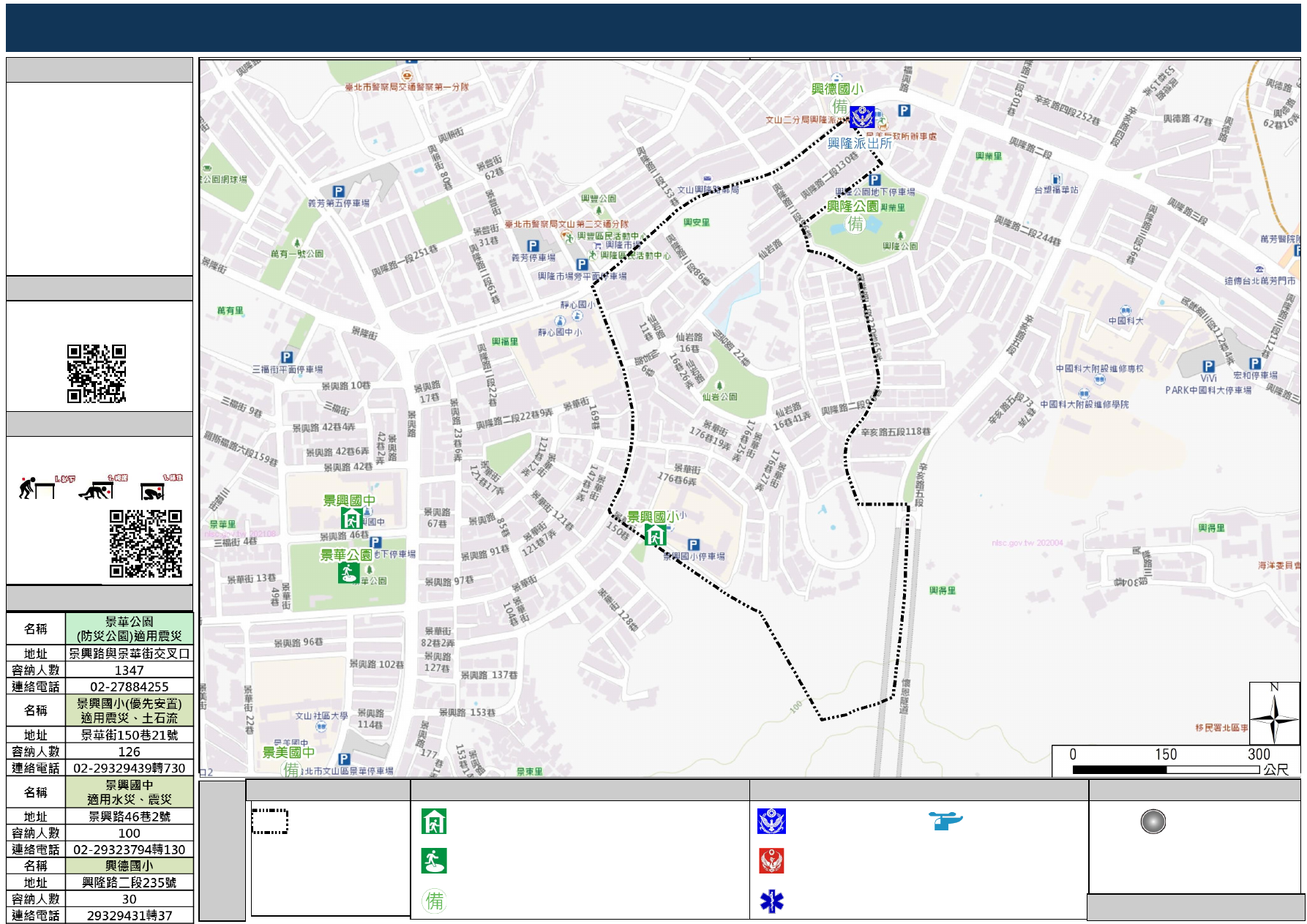Click the parking icon at 義芳第五停車場

click(338, 192)
